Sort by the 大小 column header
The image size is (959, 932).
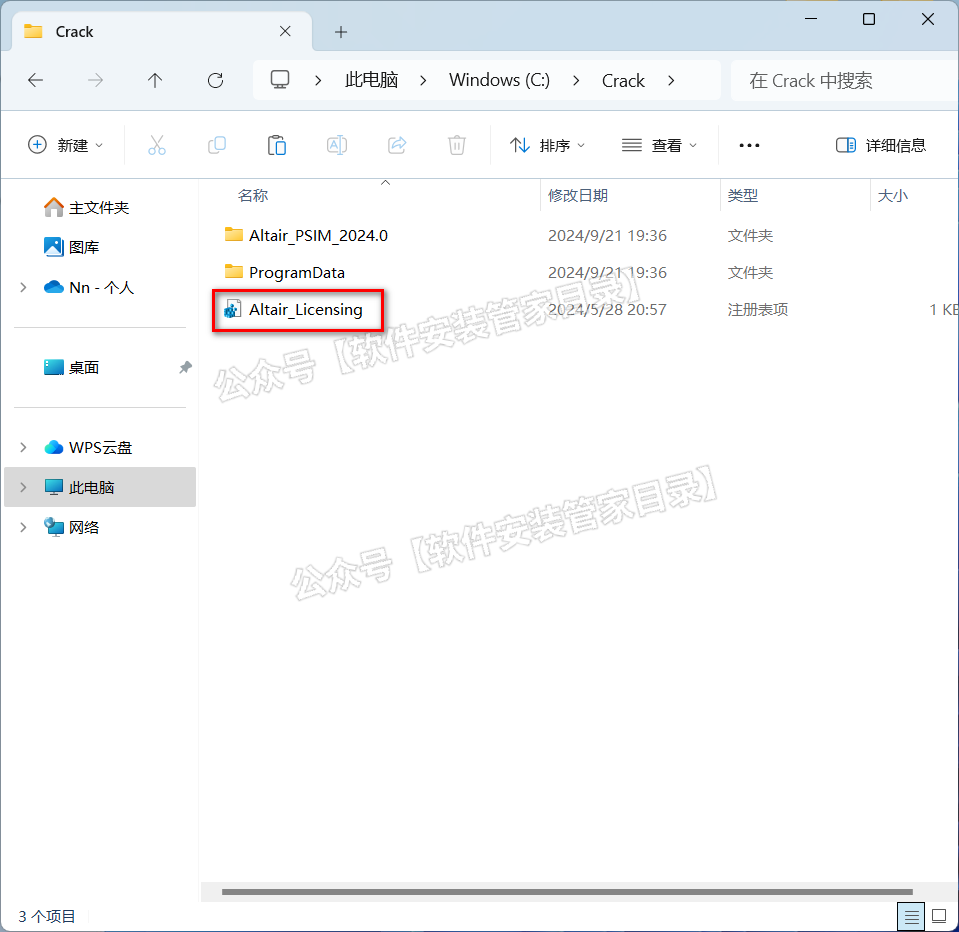tap(893, 196)
